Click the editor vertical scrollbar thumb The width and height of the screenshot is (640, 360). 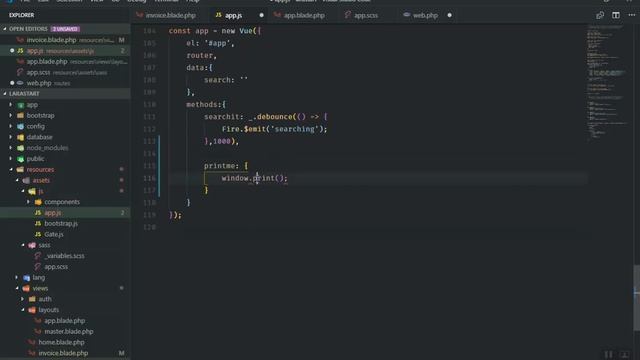pyautogui.click(x=636, y=298)
